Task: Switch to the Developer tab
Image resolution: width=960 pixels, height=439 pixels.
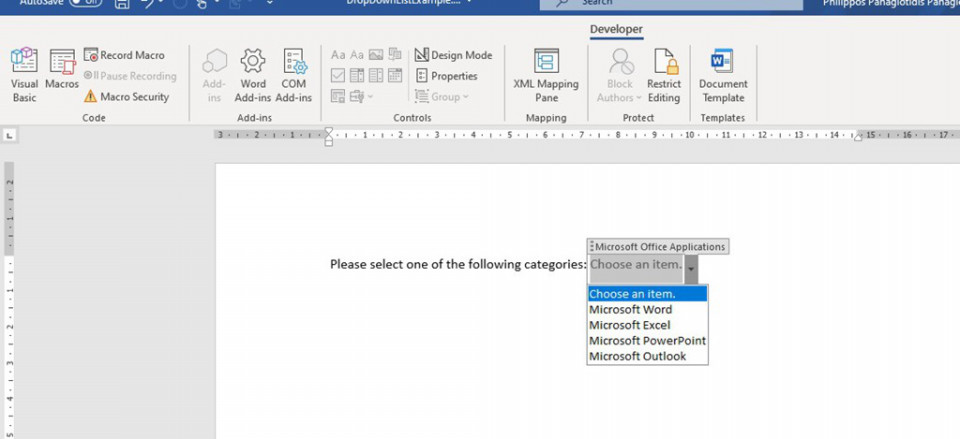Action: (616, 30)
